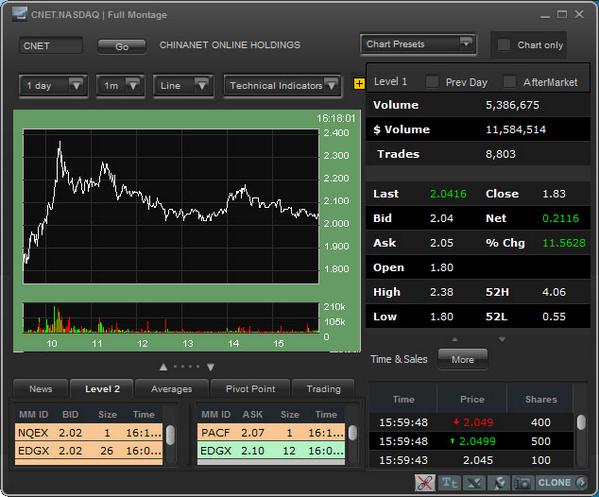
Task: Click the volume bar chart area
Action: click(171, 318)
